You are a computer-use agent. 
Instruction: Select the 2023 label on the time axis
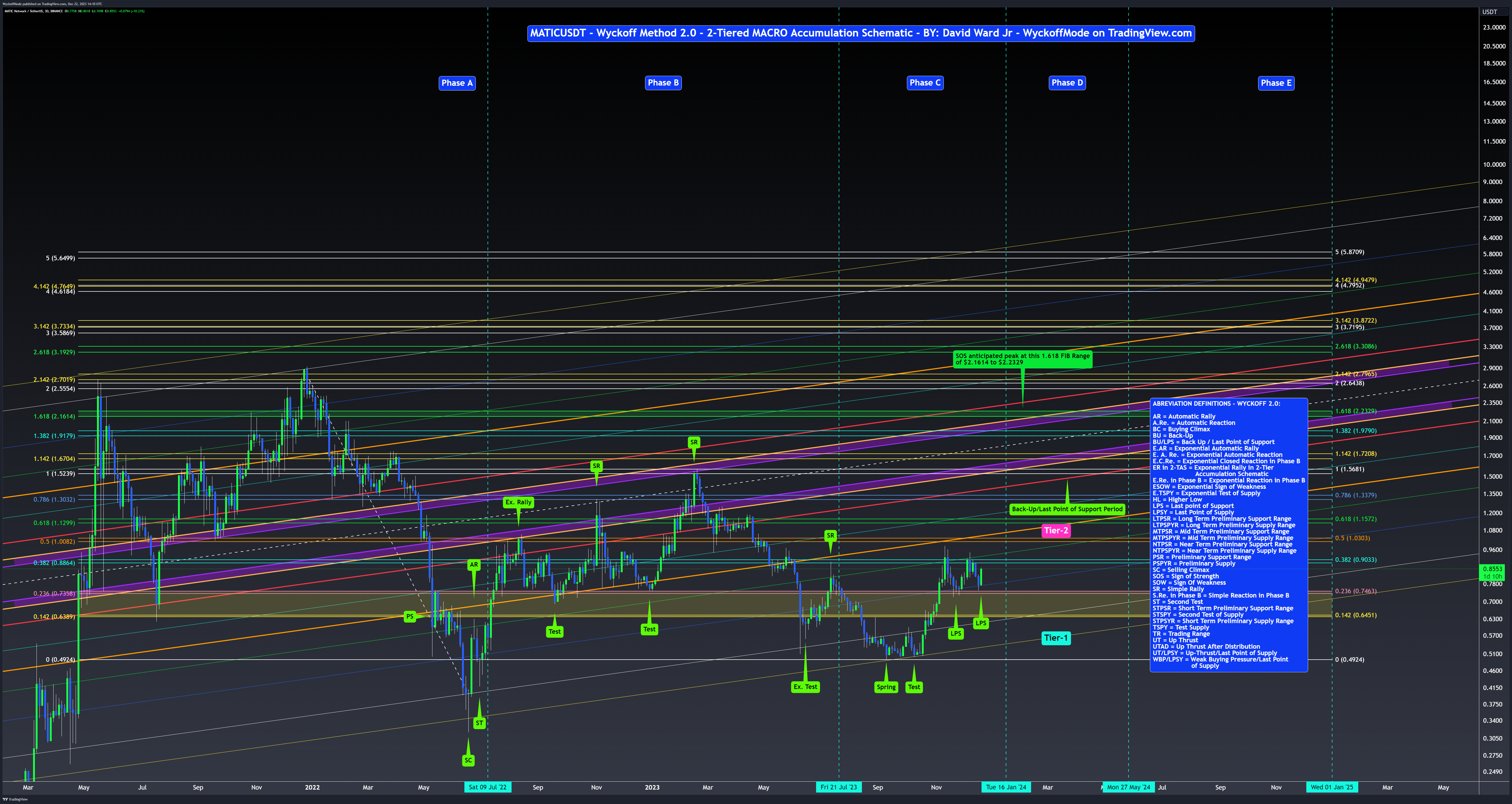[x=652, y=787]
